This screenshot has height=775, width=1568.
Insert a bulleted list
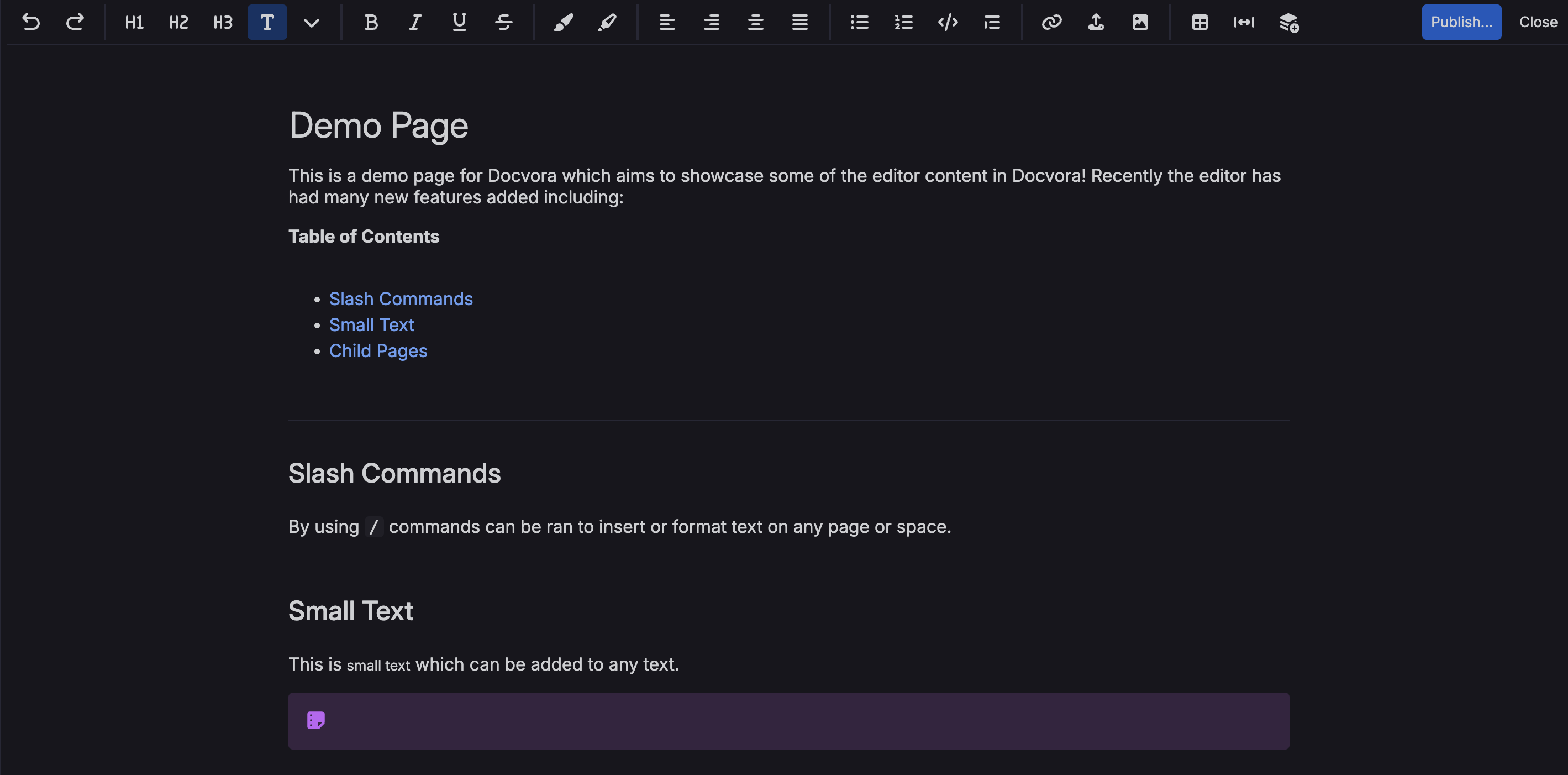(860, 23)
